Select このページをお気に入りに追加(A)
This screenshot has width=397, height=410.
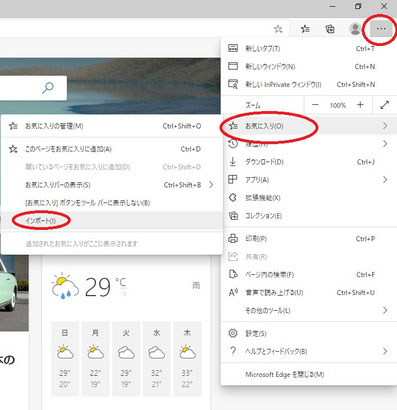pos(112,149)
